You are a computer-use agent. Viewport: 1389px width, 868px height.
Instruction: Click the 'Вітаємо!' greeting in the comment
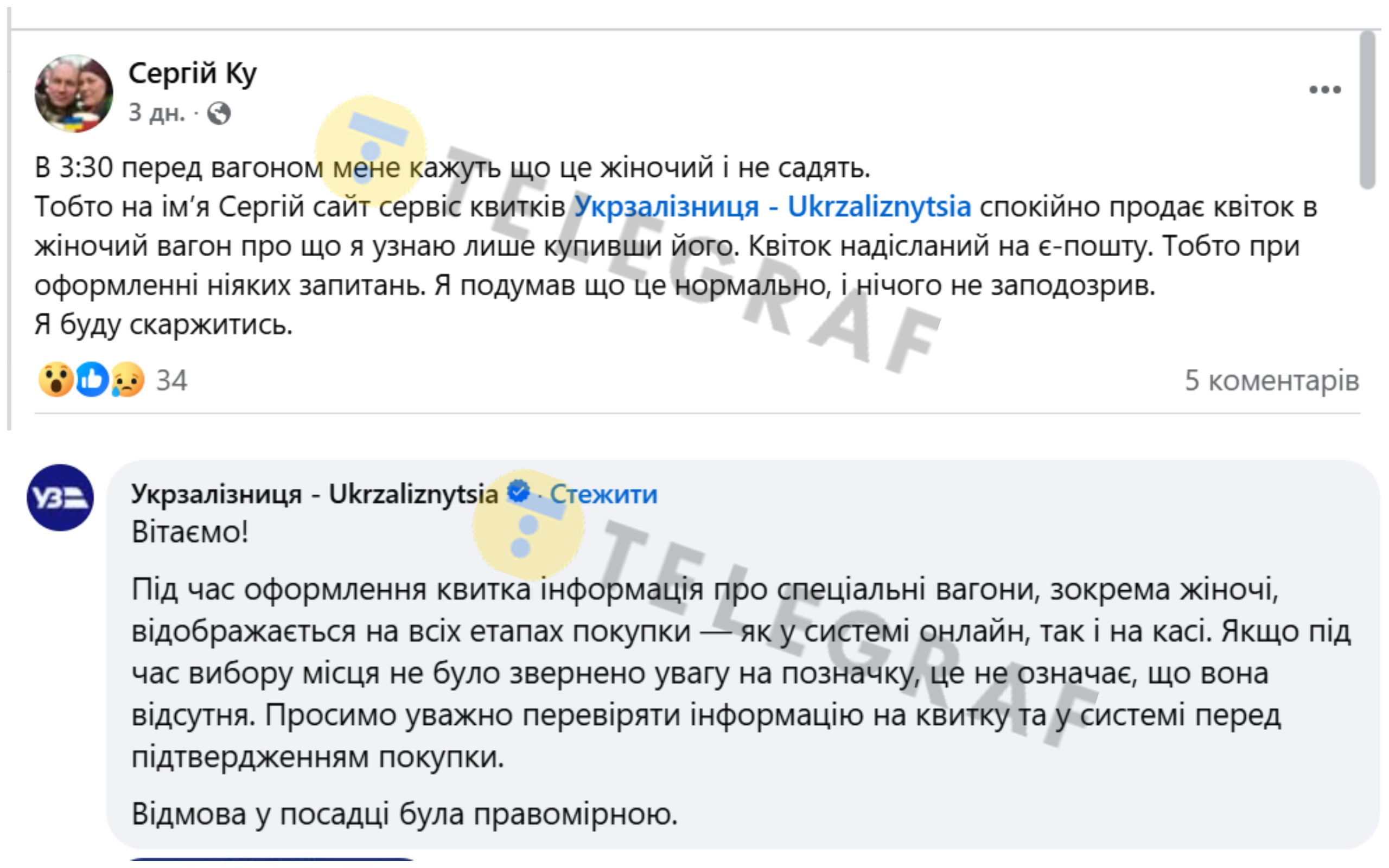(190, 532)
